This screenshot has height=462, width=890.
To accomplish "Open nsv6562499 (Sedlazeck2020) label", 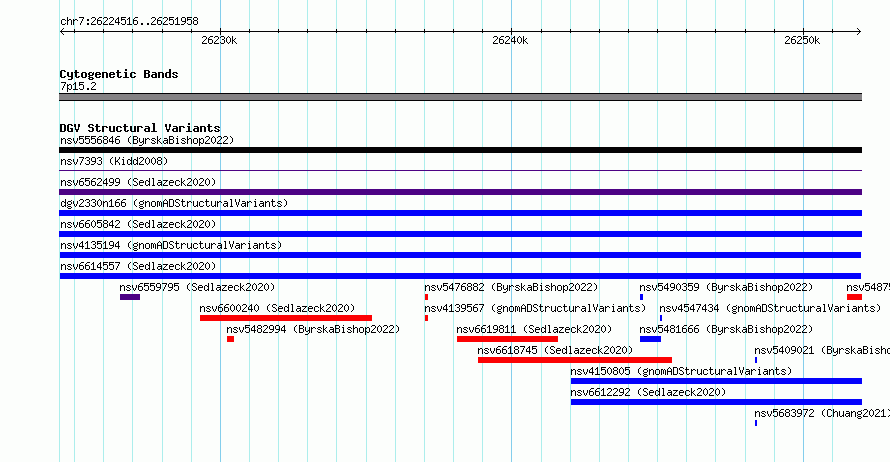I will pos(138,182).
